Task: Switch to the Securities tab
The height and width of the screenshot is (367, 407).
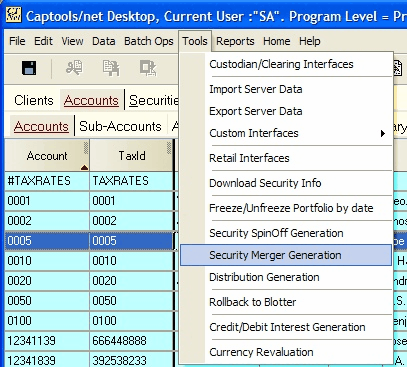Action: coord(154,100)
